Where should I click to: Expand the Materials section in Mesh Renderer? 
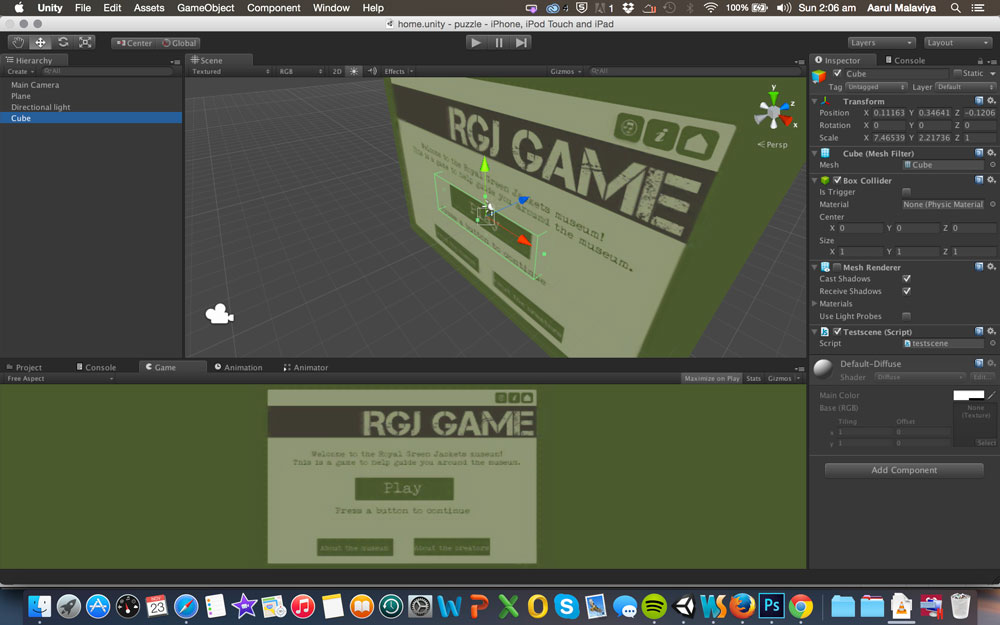(x=815, y=304)
